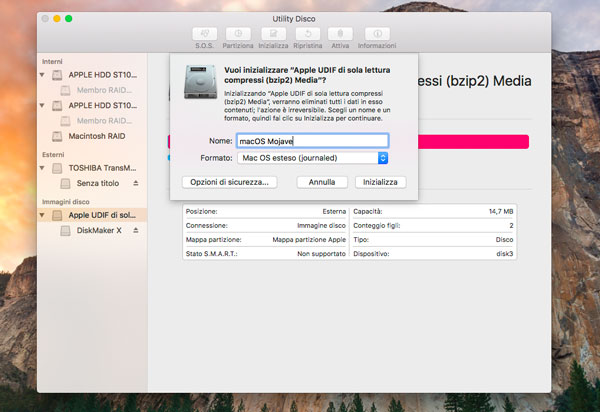Zoom the Utility Disco window

68,18
